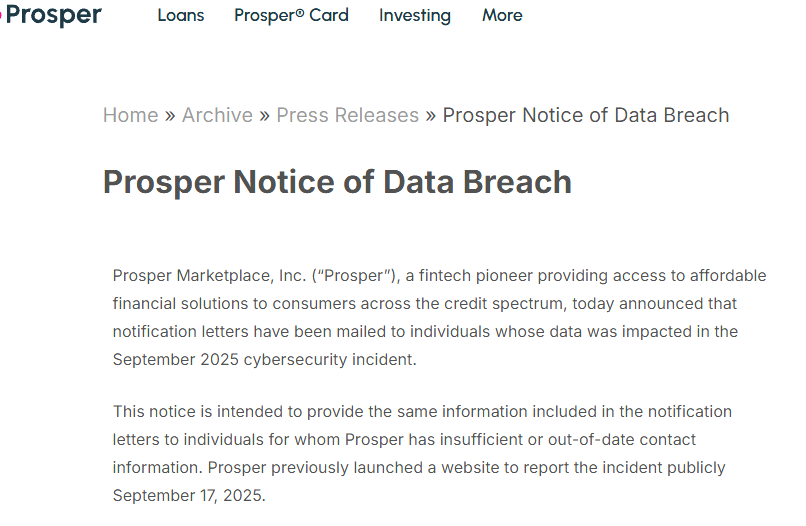Expand the More navigation menu
Viewport: 806px width, 526px height.
[x=502, y=15]
